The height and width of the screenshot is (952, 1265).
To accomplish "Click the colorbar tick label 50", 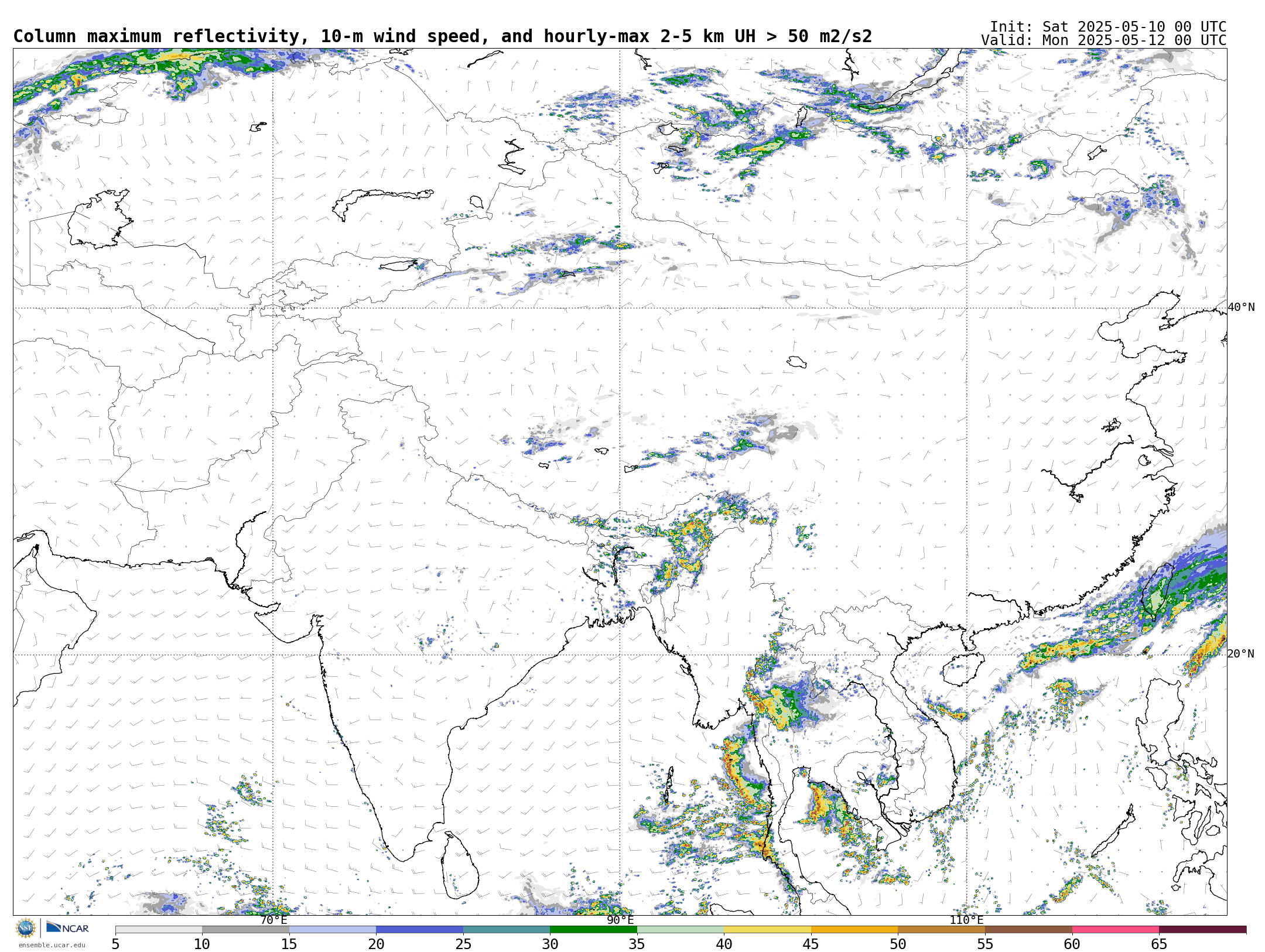I will pyautogui.click(x=898, y=944).
